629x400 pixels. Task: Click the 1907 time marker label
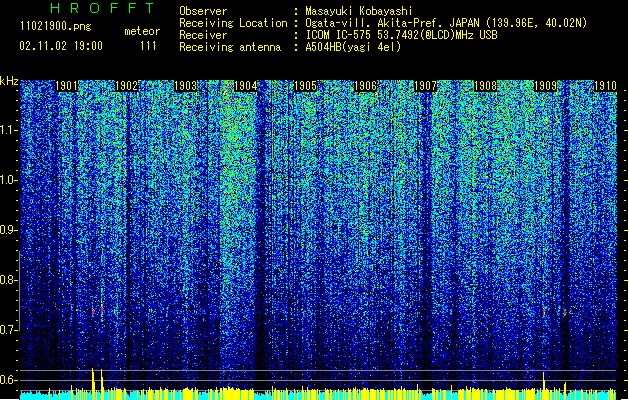click(425, 86)
